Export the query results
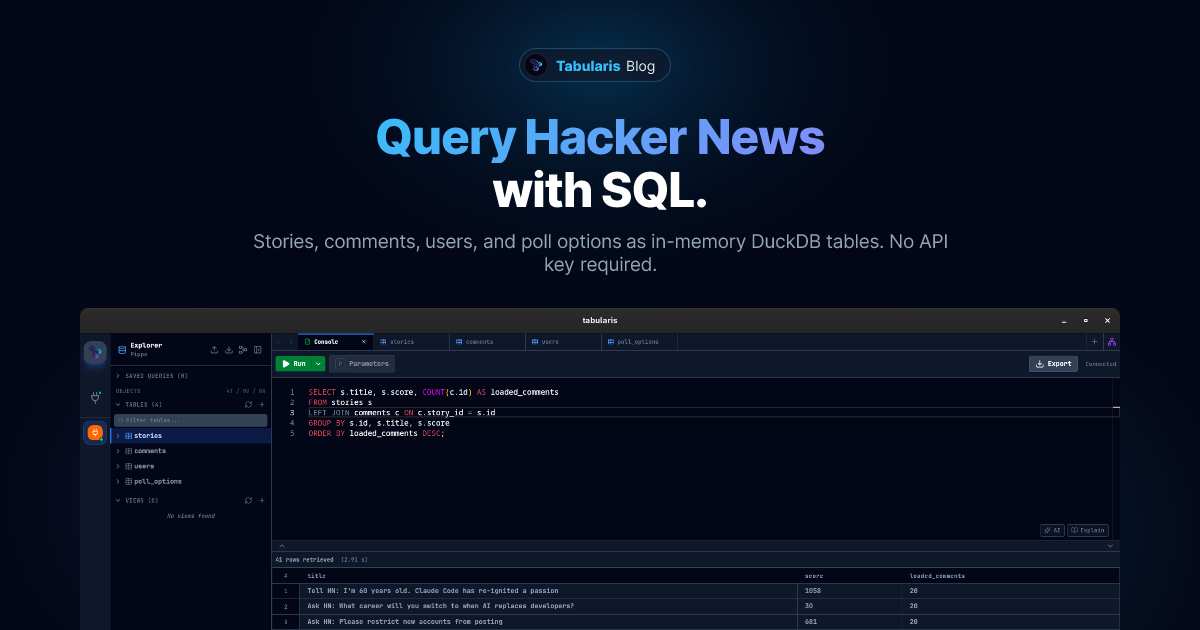Screen dimensions: 1200x630 pos(1053,363)
